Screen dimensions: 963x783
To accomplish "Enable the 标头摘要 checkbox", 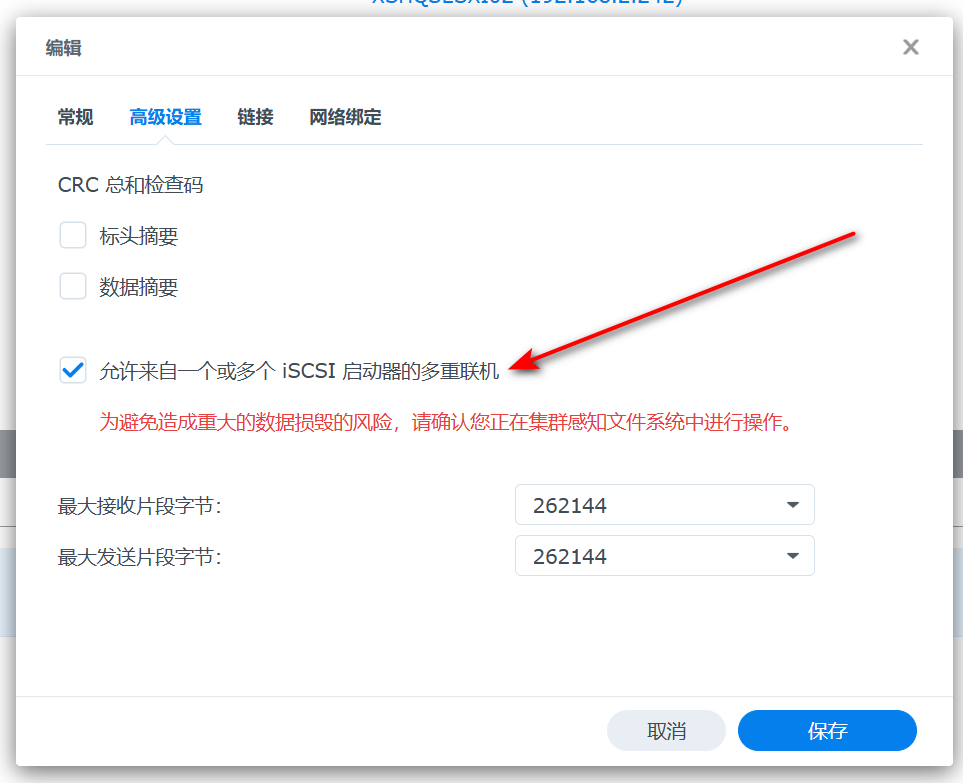I will [x=73, y=236].
